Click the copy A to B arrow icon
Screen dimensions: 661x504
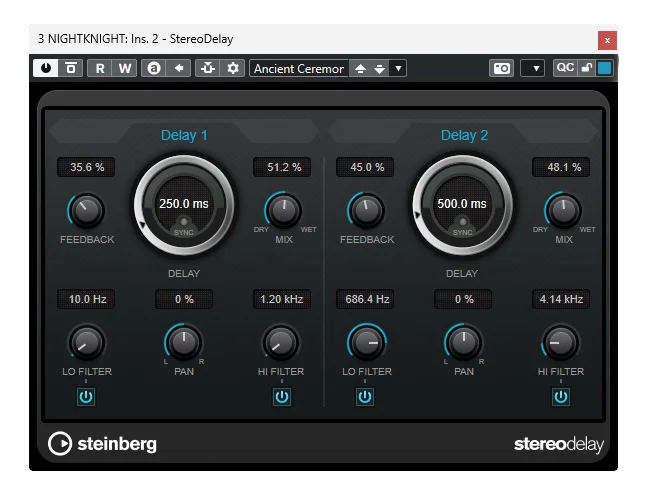tap(179, 68)
